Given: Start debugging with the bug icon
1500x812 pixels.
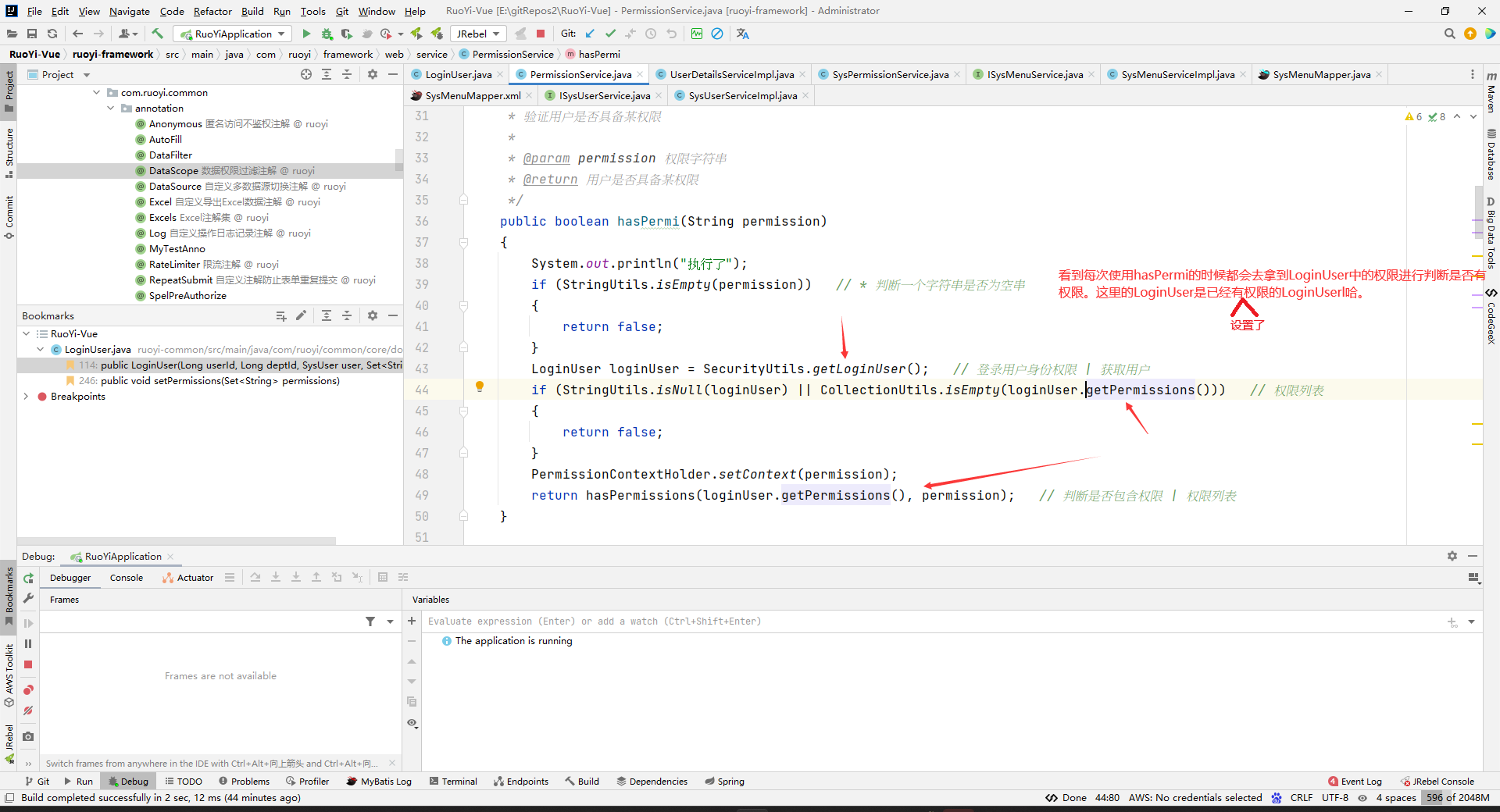Looking at the screenshot, I should pyautogui.click(x=327, y=34).
